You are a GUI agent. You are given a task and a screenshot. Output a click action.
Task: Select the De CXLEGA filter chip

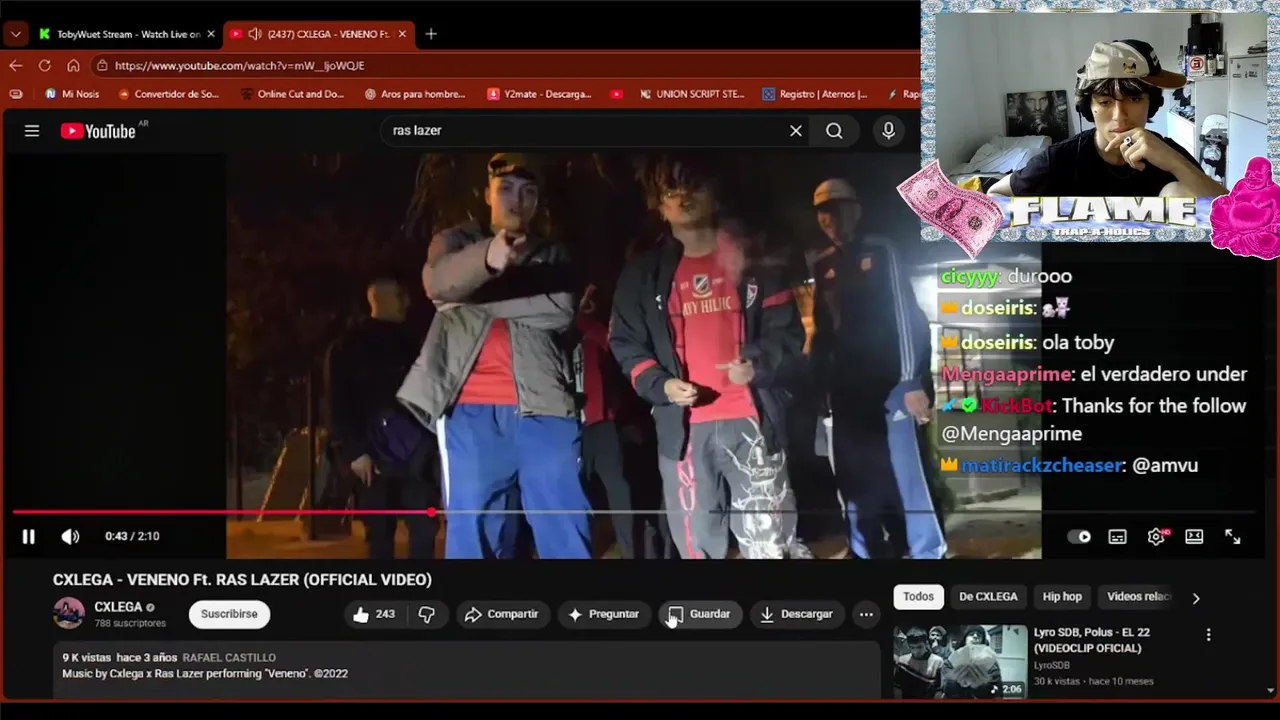(x=988, y=597)
